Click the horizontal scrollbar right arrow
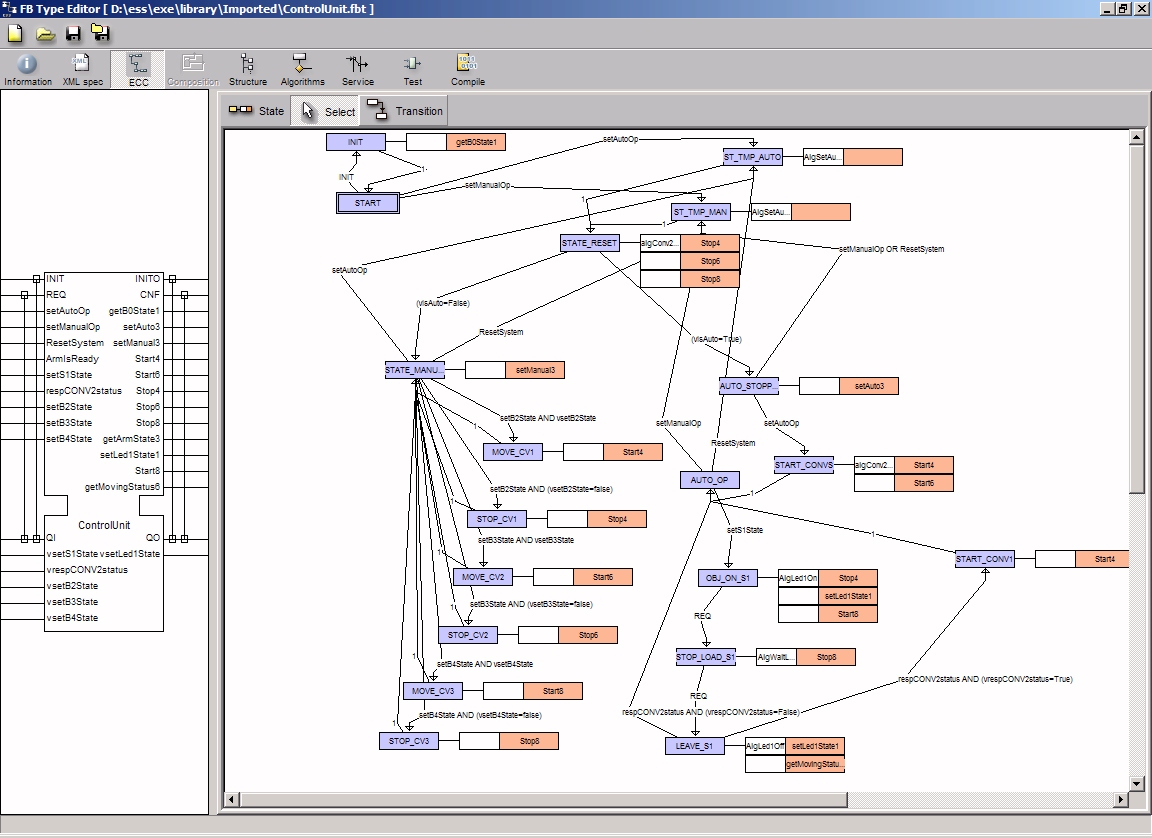 click(x=1121, y=799)
